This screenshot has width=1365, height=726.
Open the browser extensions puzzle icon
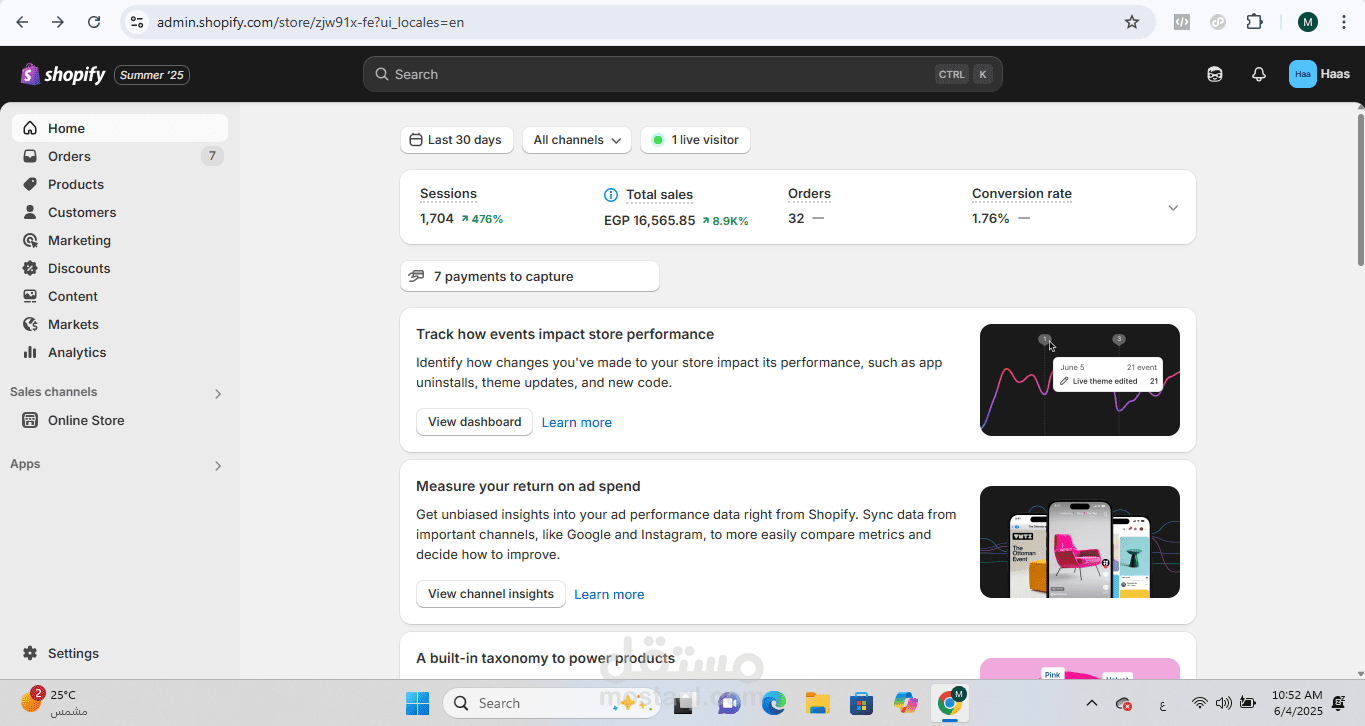point(1254,22)
